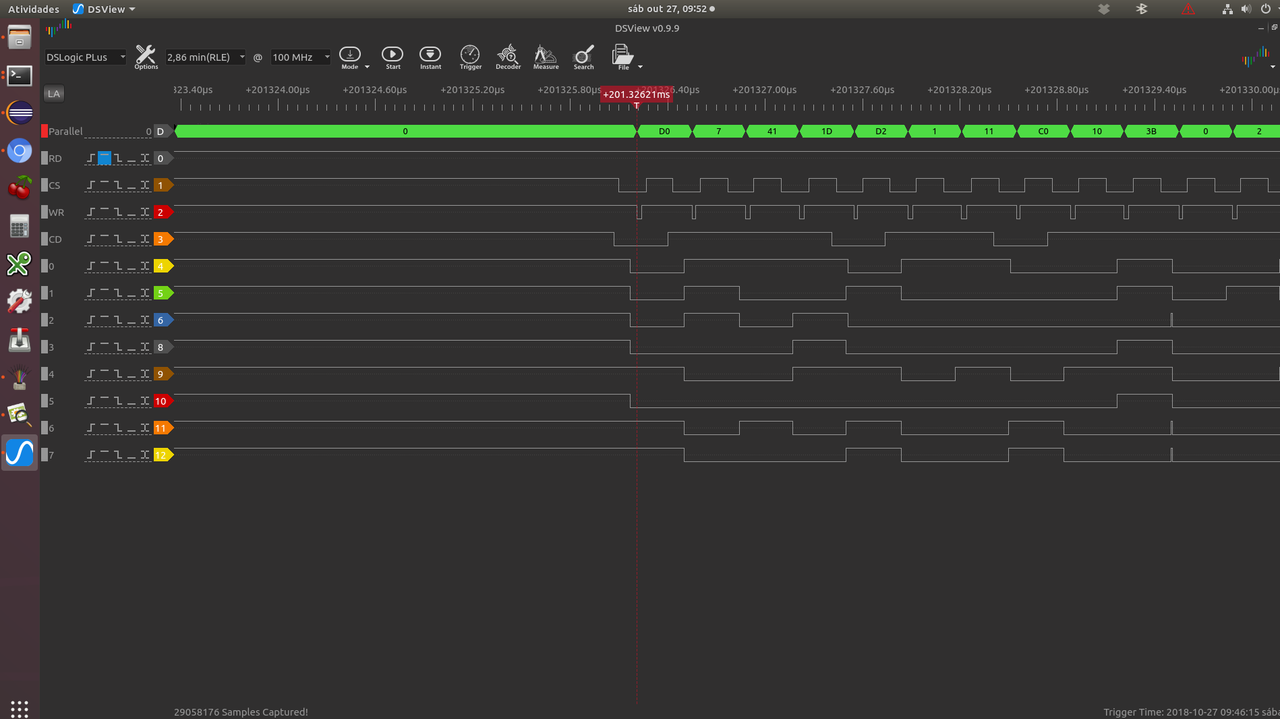Toggle CS channel rising-edge trigger

[x=92, y=185]
